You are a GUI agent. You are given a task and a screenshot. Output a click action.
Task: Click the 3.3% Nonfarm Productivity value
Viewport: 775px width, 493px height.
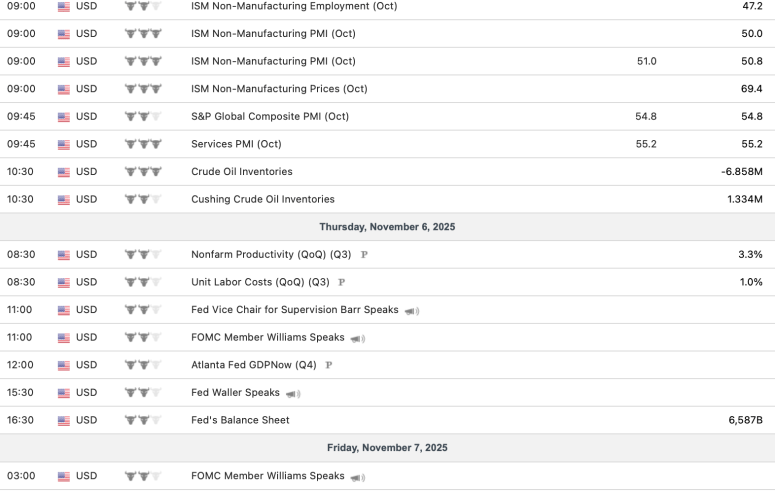tap(750, 255)
